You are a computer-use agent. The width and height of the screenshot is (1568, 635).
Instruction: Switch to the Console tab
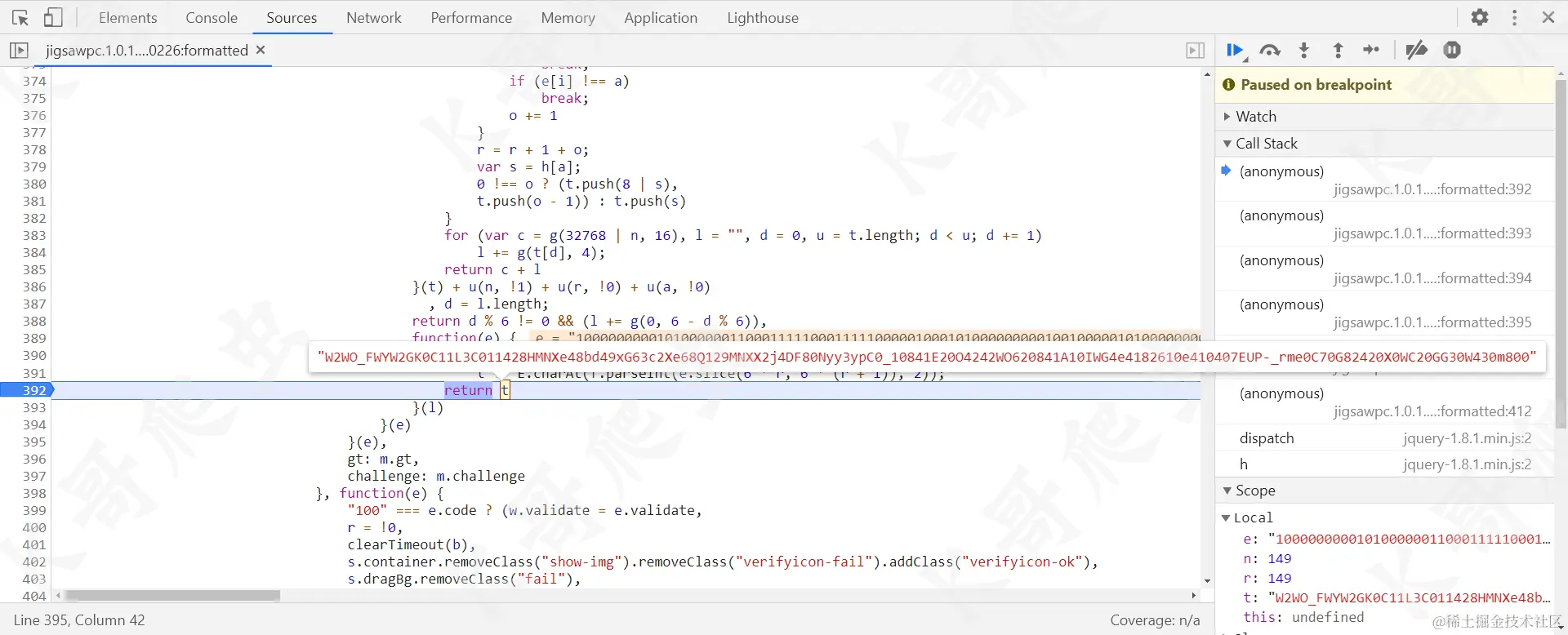coord(212,17)
